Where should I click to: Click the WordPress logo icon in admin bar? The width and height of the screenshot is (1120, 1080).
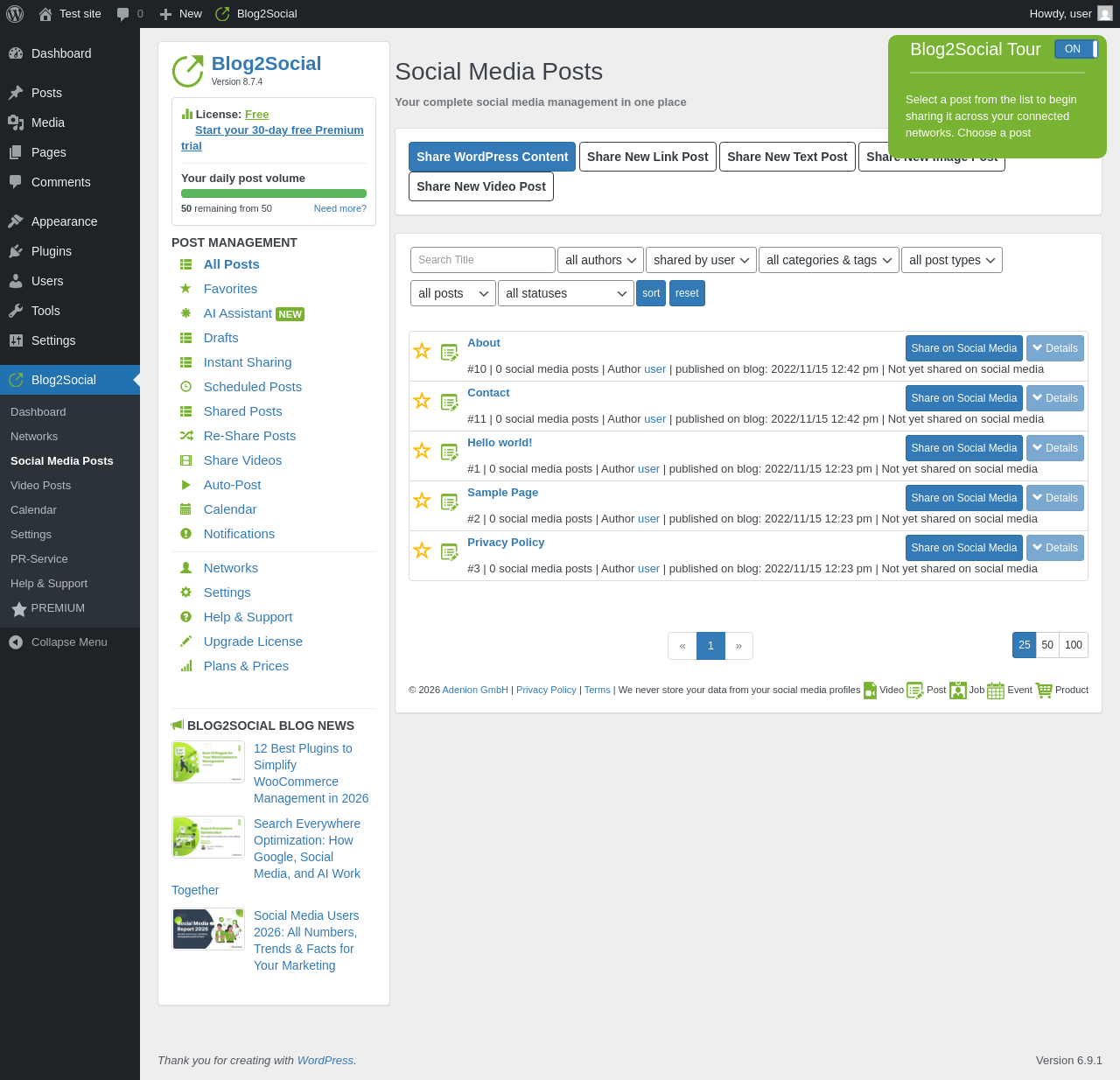[15, 14]
